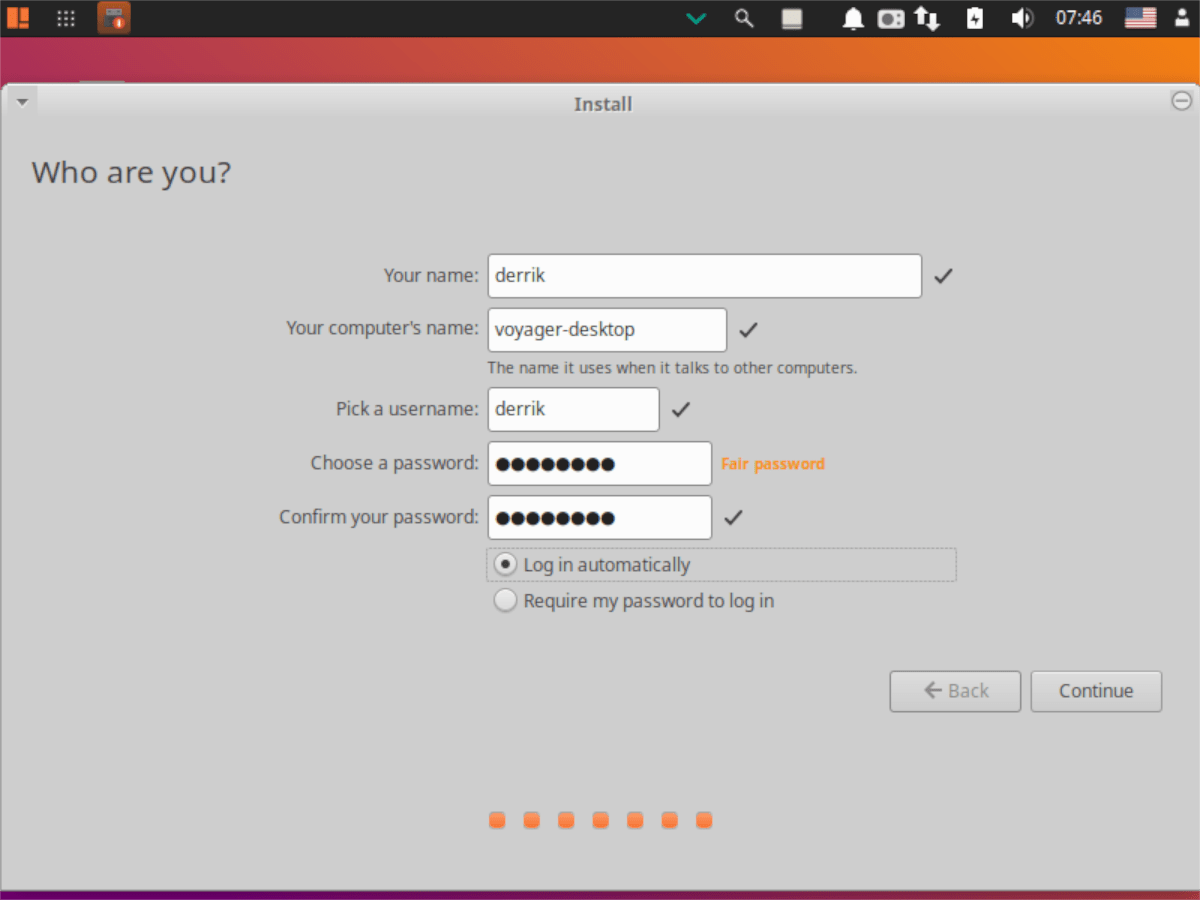This screenshot has height=900, width=1200.
Task: Open the US flag keyboard layout indicator
Action: tap(1140, 18)
